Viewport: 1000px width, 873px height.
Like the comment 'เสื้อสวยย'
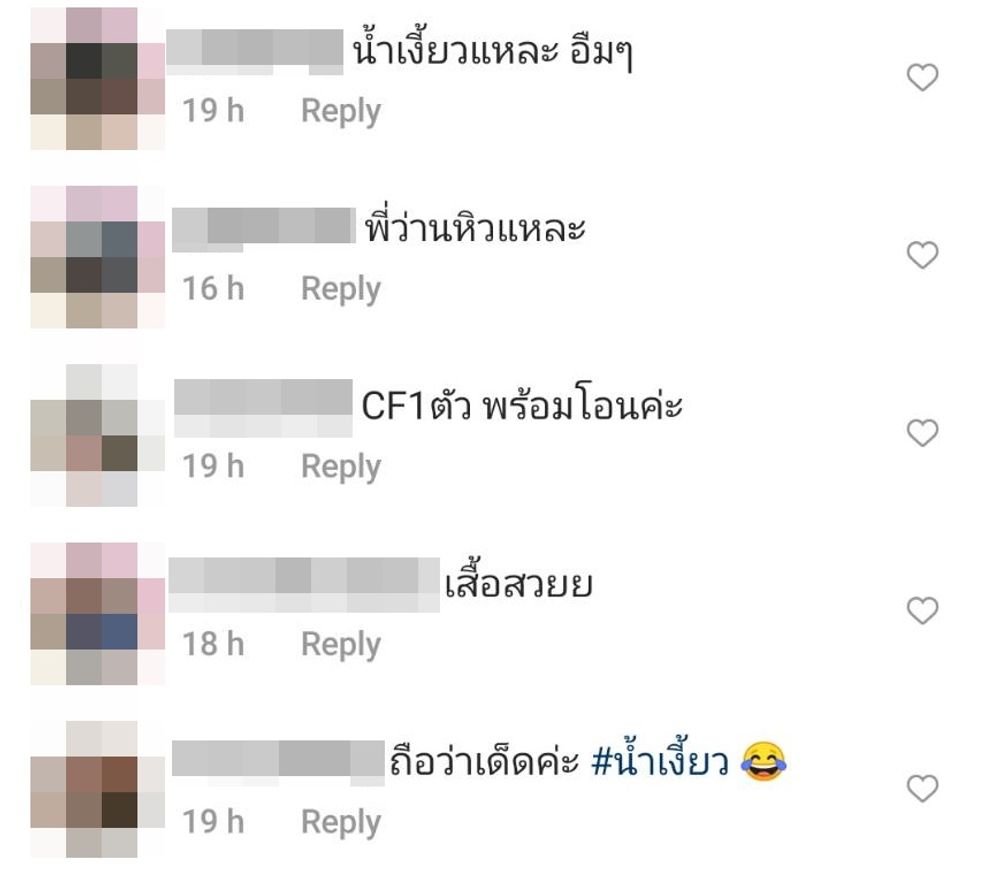[x=922, y=611]
